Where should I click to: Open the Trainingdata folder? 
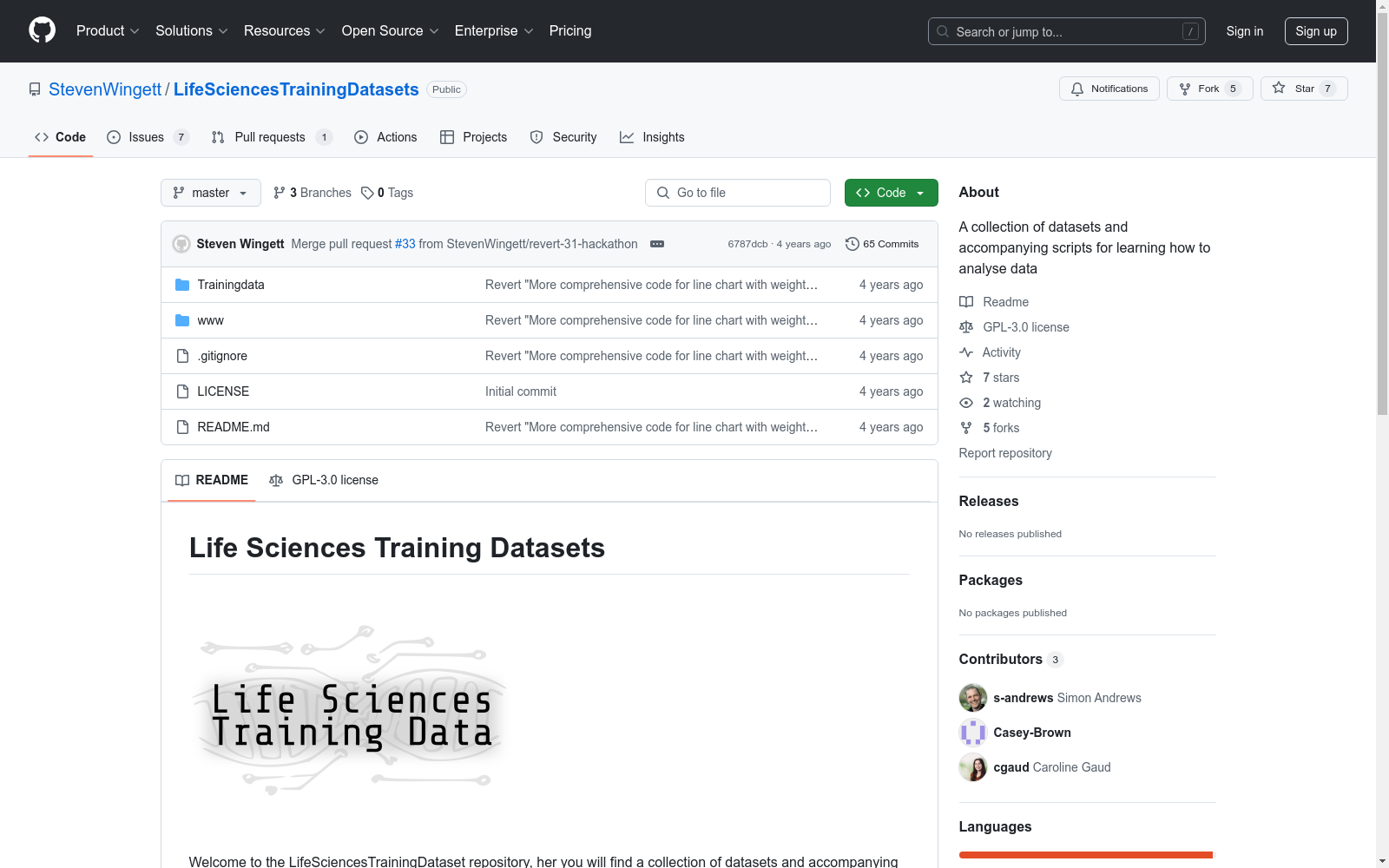(x=231, y=285)
